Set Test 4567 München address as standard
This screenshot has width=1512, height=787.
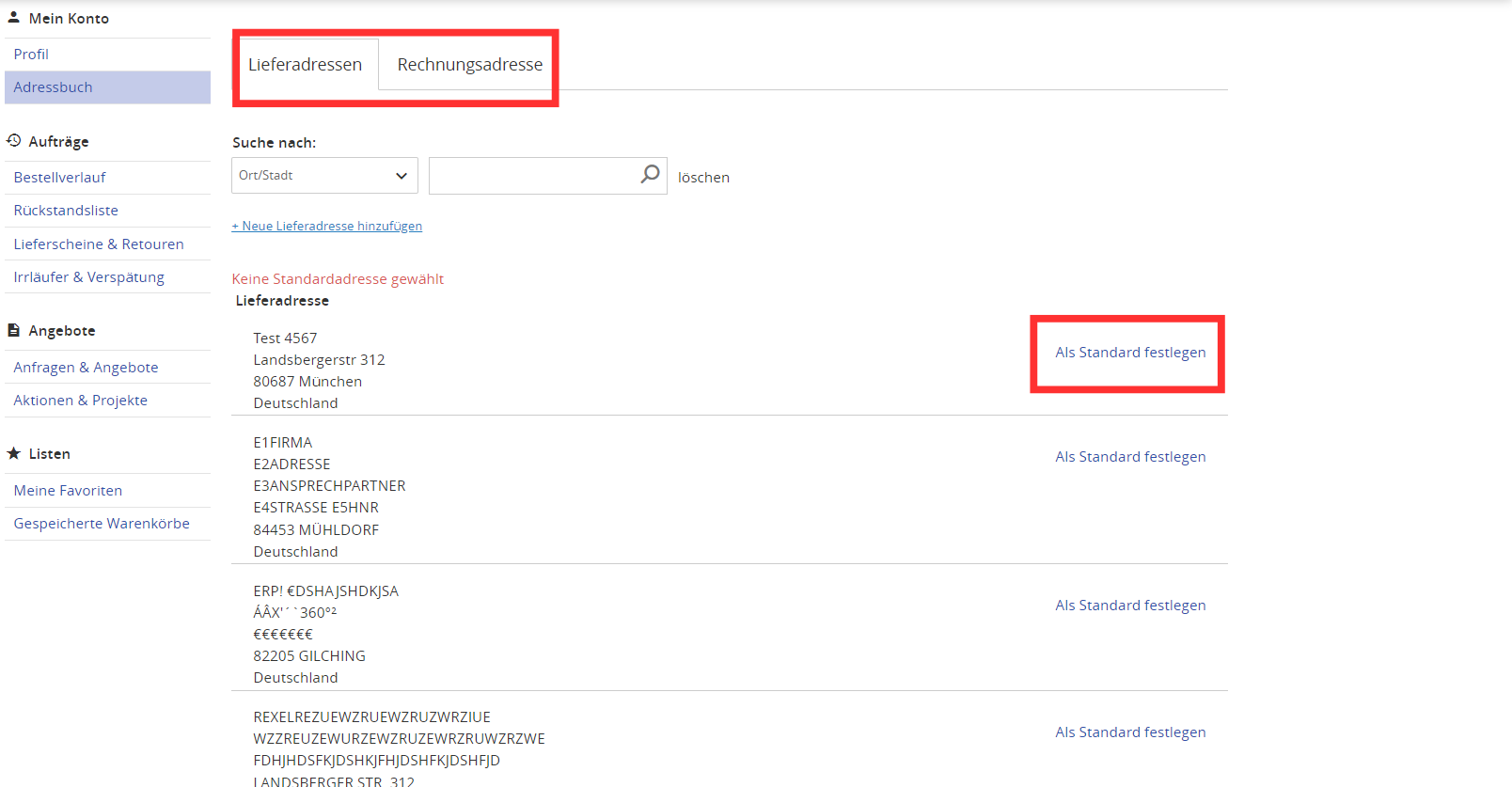pos(1129,353)
